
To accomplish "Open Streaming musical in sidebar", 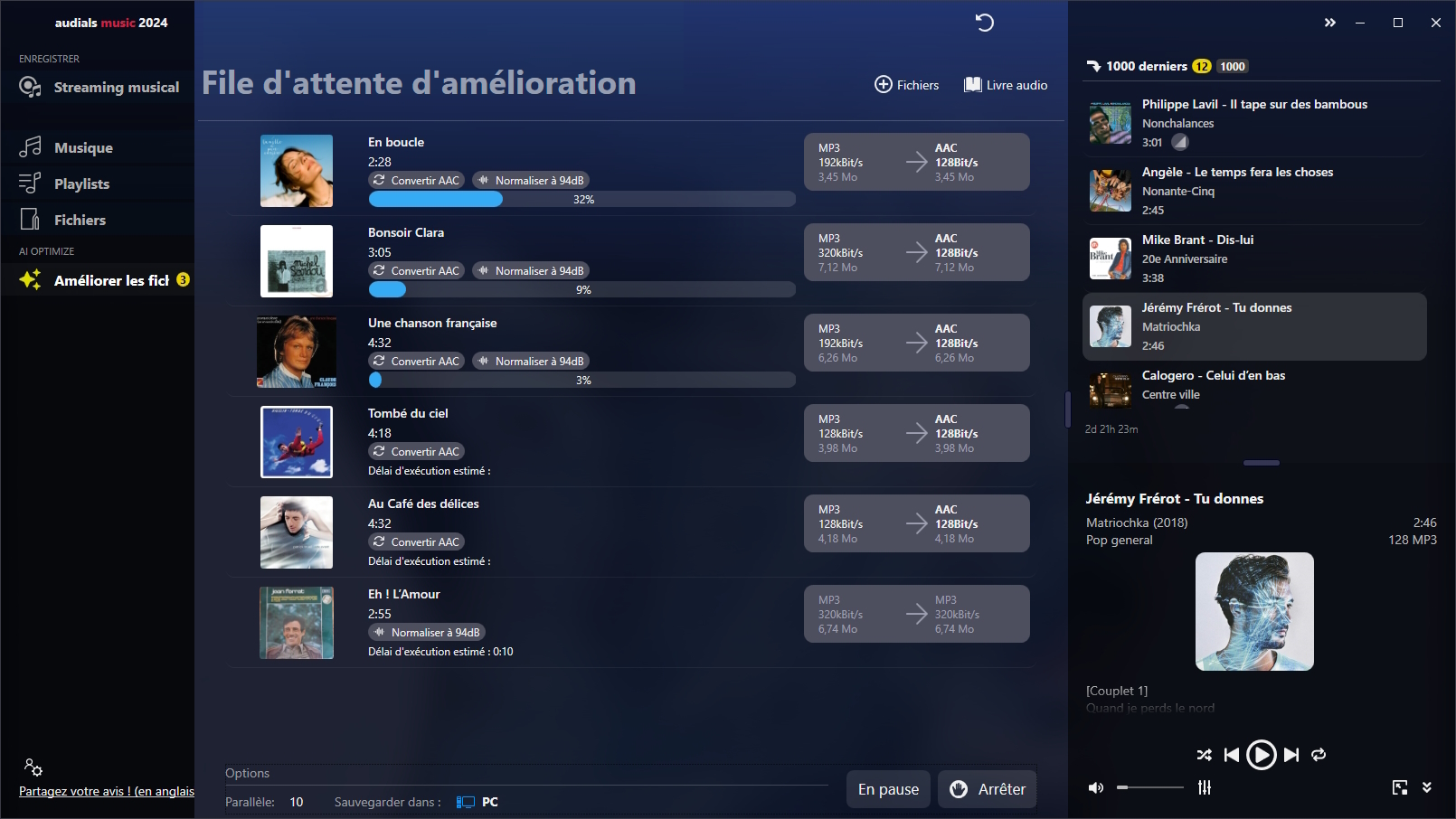I will tap(98, 87).
